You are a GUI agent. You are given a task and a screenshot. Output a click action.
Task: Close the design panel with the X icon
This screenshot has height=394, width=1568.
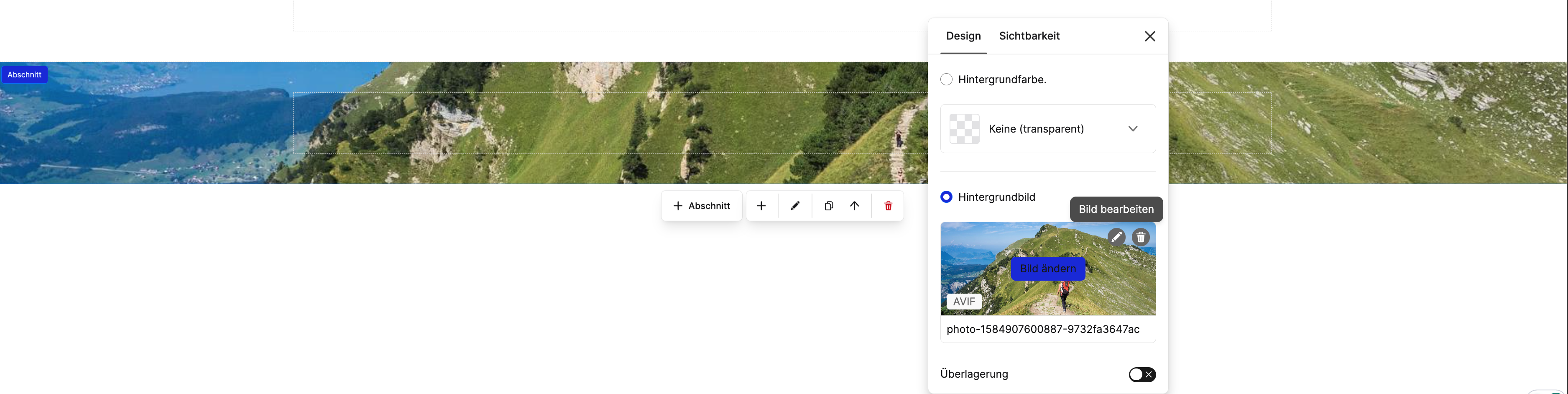point(1150,36)
